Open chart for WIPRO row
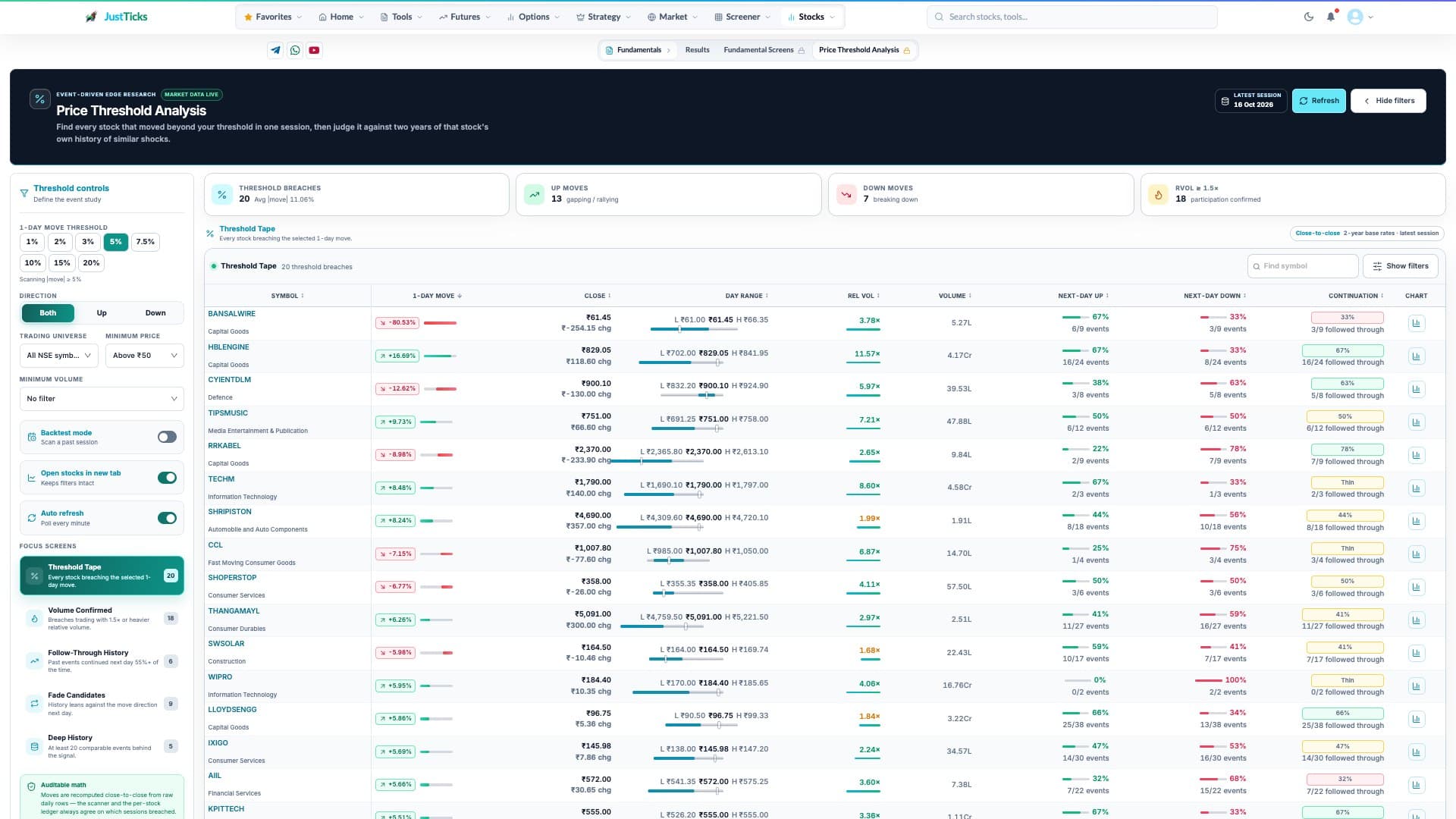1456x819 pixels. (x=1416, y=686)
